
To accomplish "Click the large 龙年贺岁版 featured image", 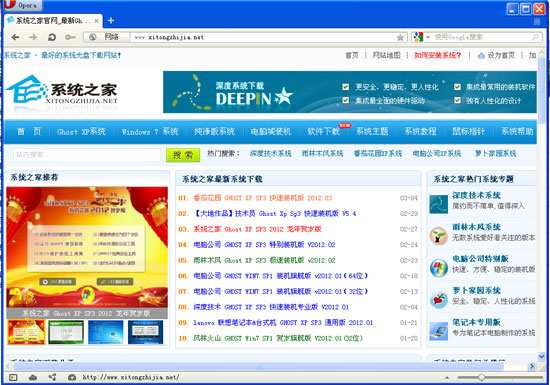I will (x=87, y=248).
